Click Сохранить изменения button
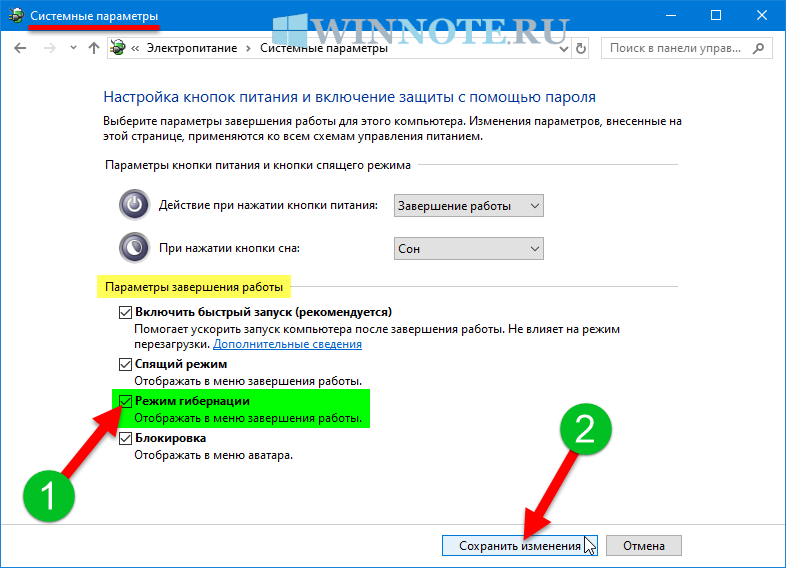This screenshot has height=568, width=786. [520, 545]
